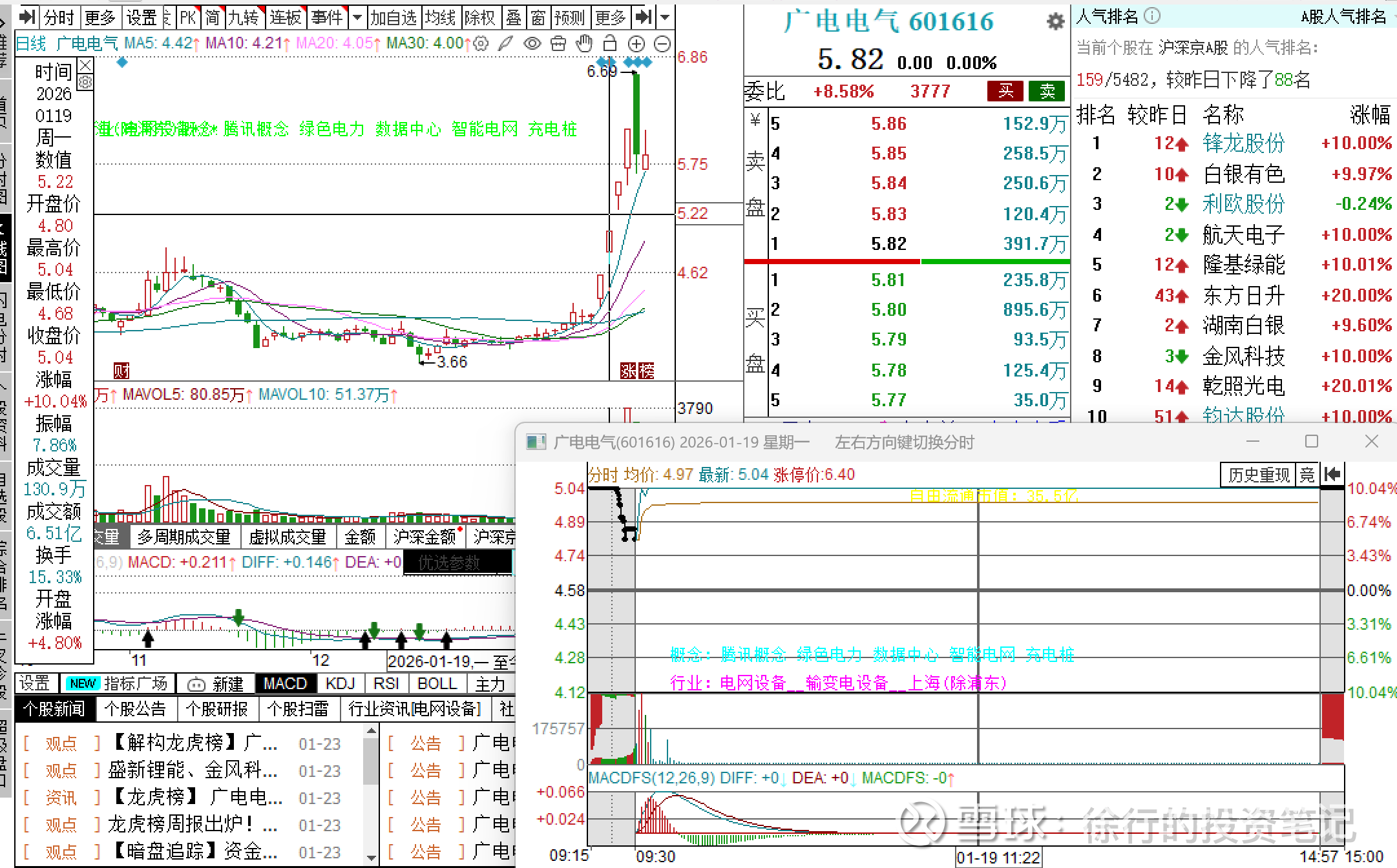The height and width of the screenshot is (868, 1397).
Task: Click the red 买 buy button
Action: [x=1005, y=91]
